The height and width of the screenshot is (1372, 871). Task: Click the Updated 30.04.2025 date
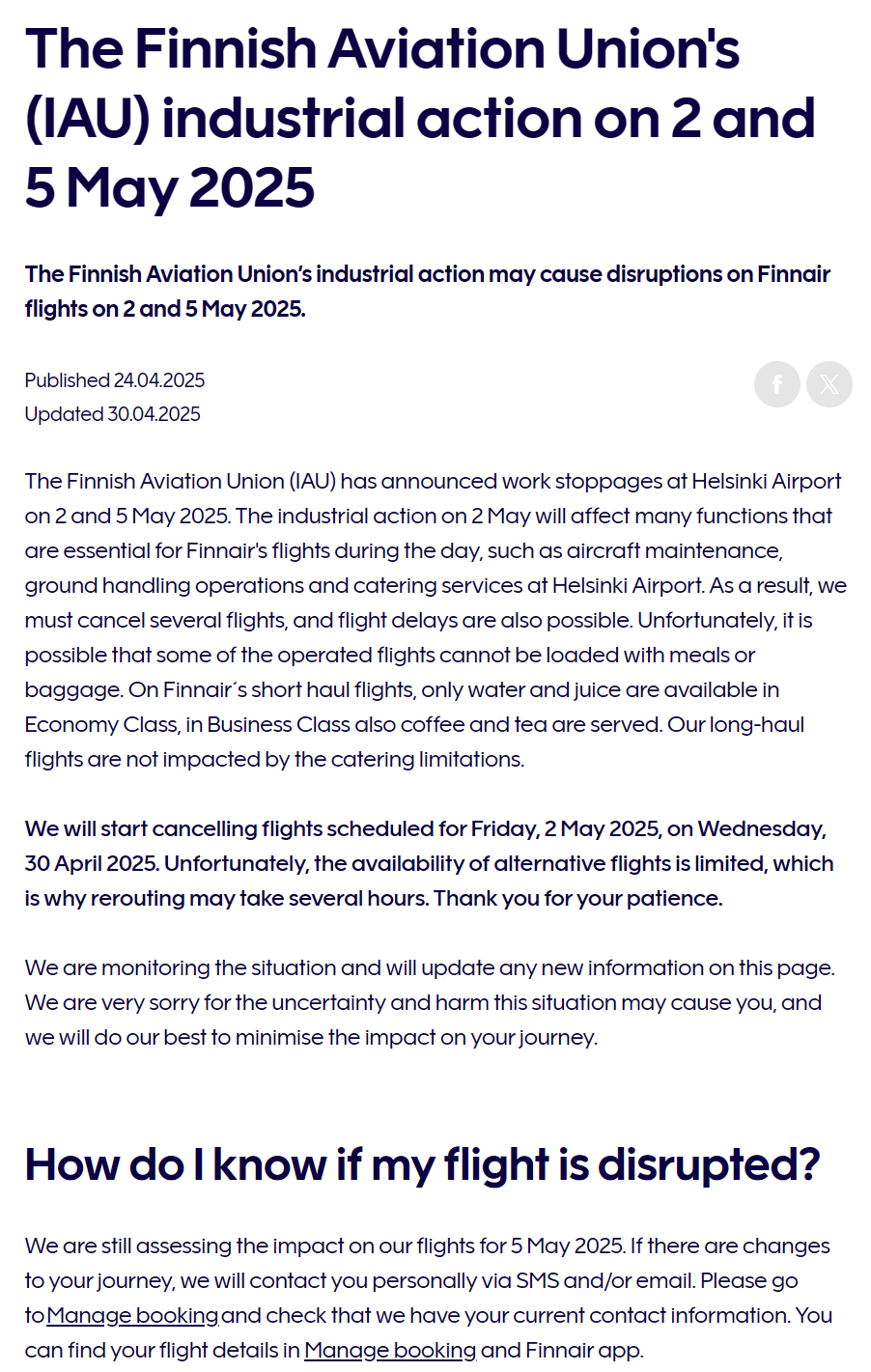pyautogui.click(x=113, y=414)
